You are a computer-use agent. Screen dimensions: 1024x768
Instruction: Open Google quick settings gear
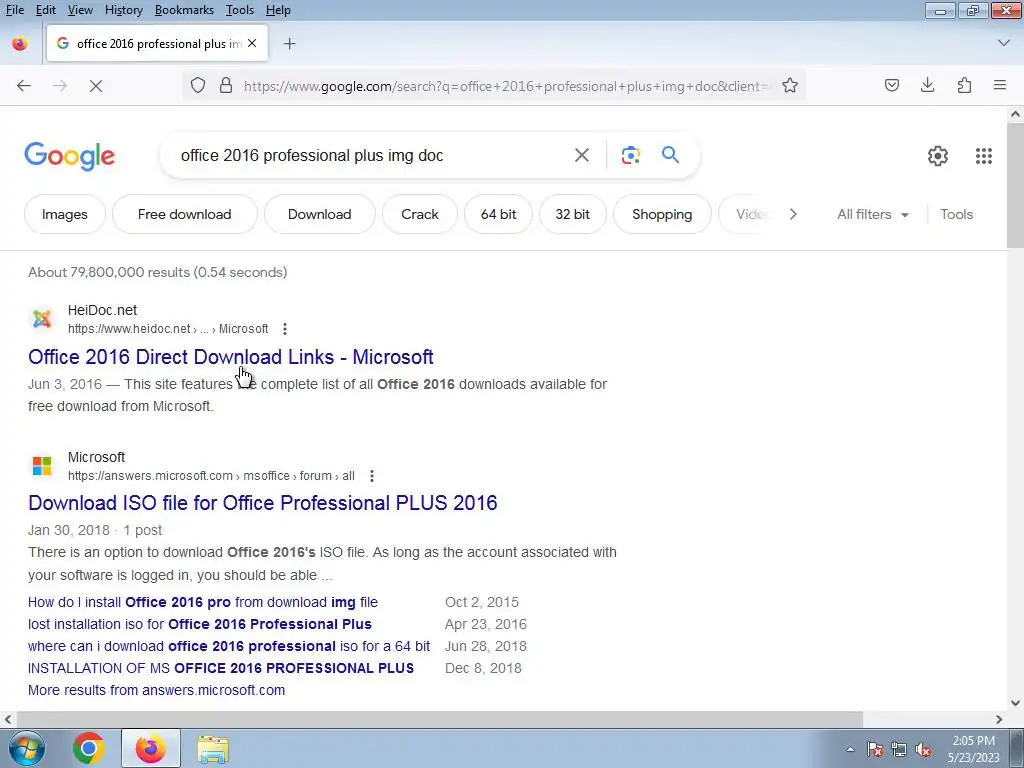click(x=938, y=156)
